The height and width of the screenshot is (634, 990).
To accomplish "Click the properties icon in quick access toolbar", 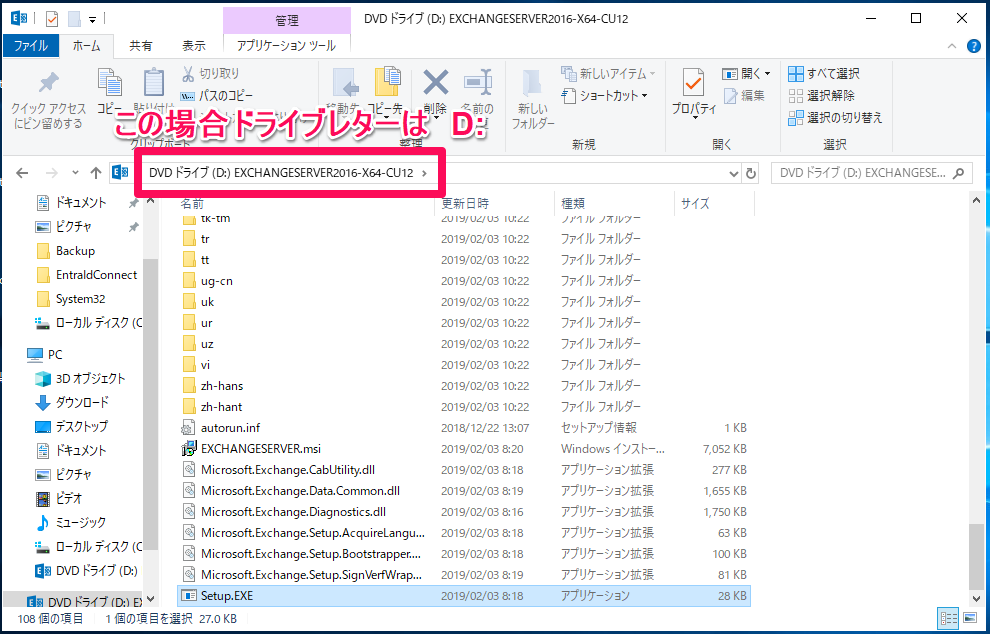I will [52, 19].
